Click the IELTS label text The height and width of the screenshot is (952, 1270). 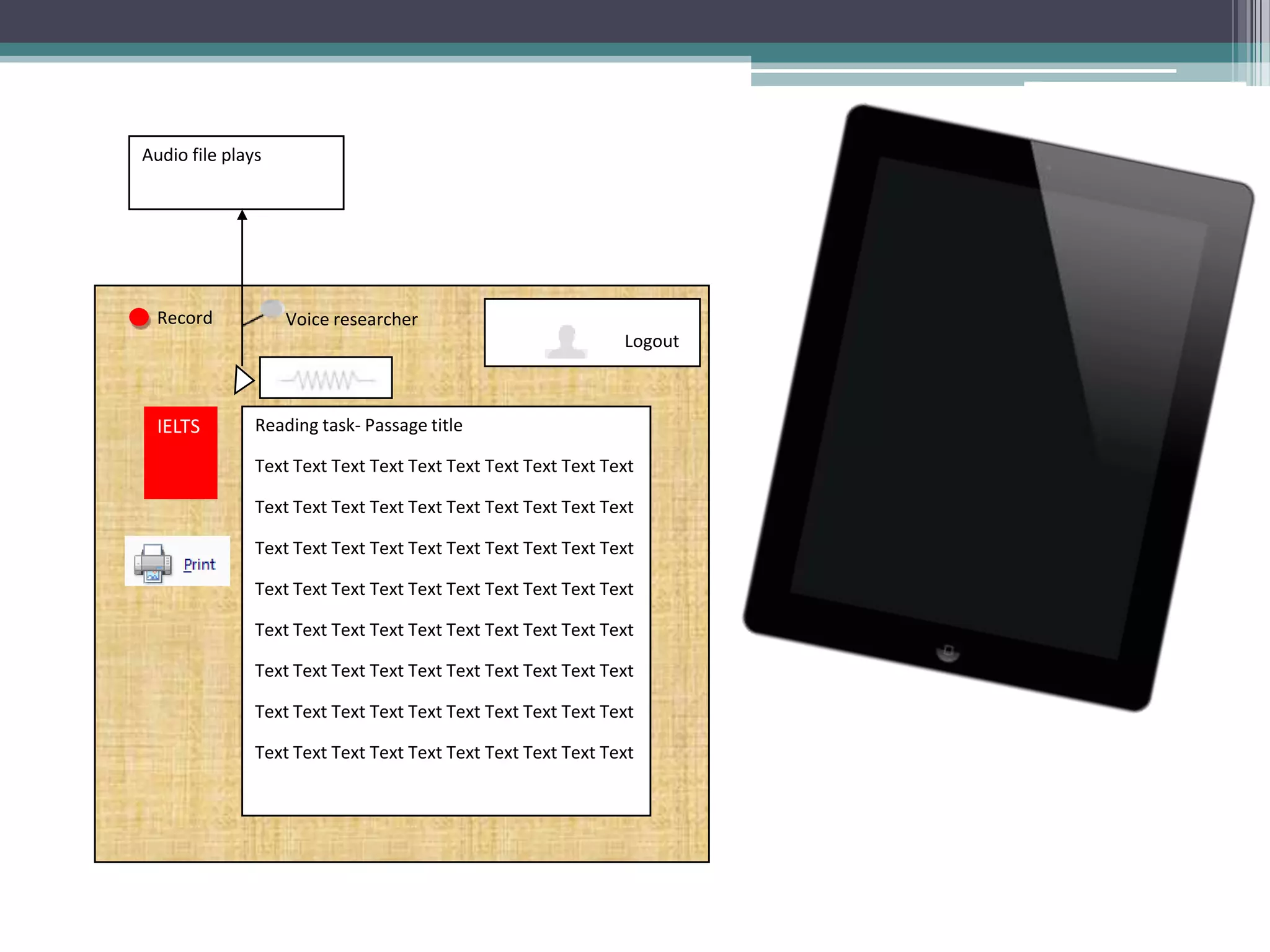point(178,426)
